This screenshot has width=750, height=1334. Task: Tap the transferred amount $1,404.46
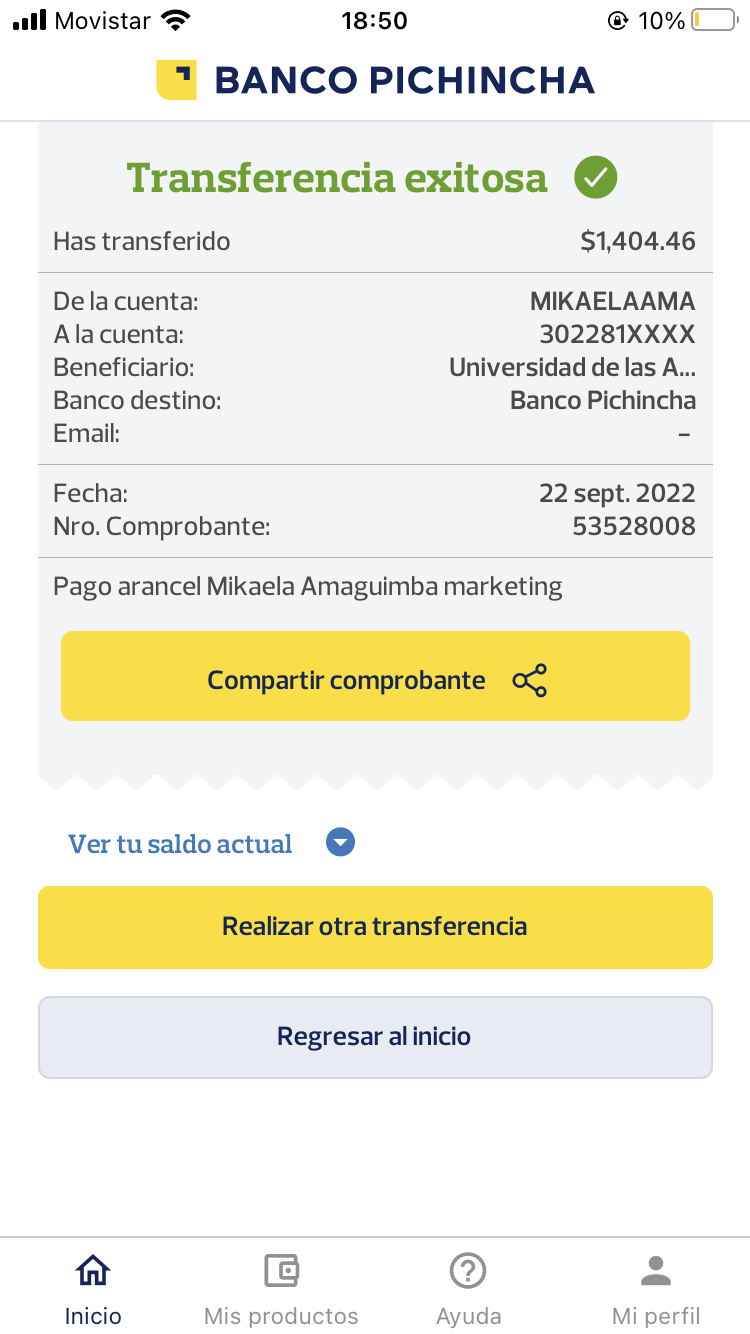tap(637, 241)
